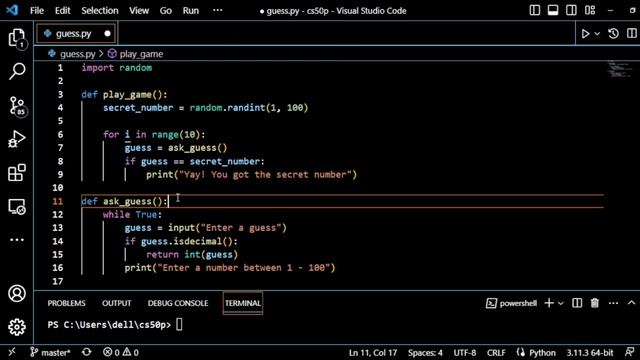Split the editor right

coord(631,33)
